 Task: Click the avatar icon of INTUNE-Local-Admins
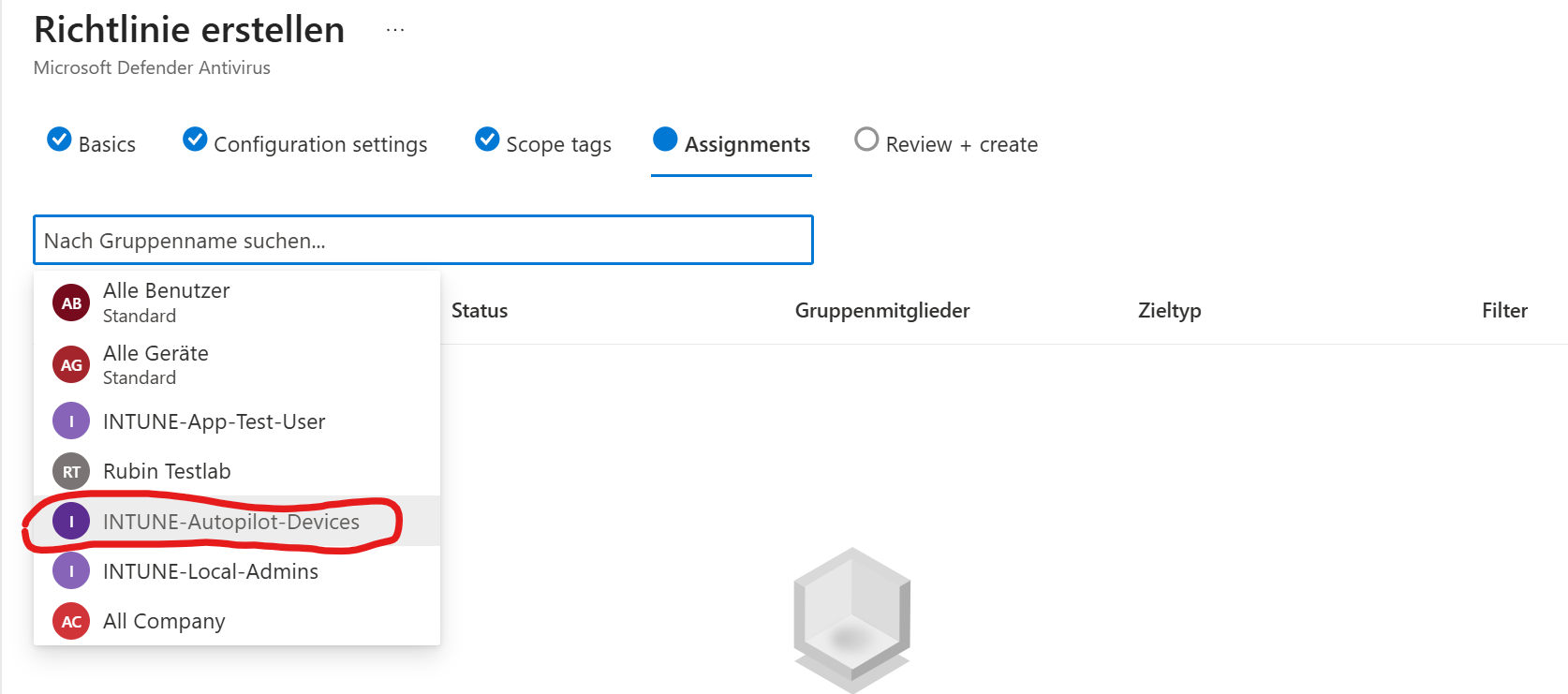click(71, 571)
